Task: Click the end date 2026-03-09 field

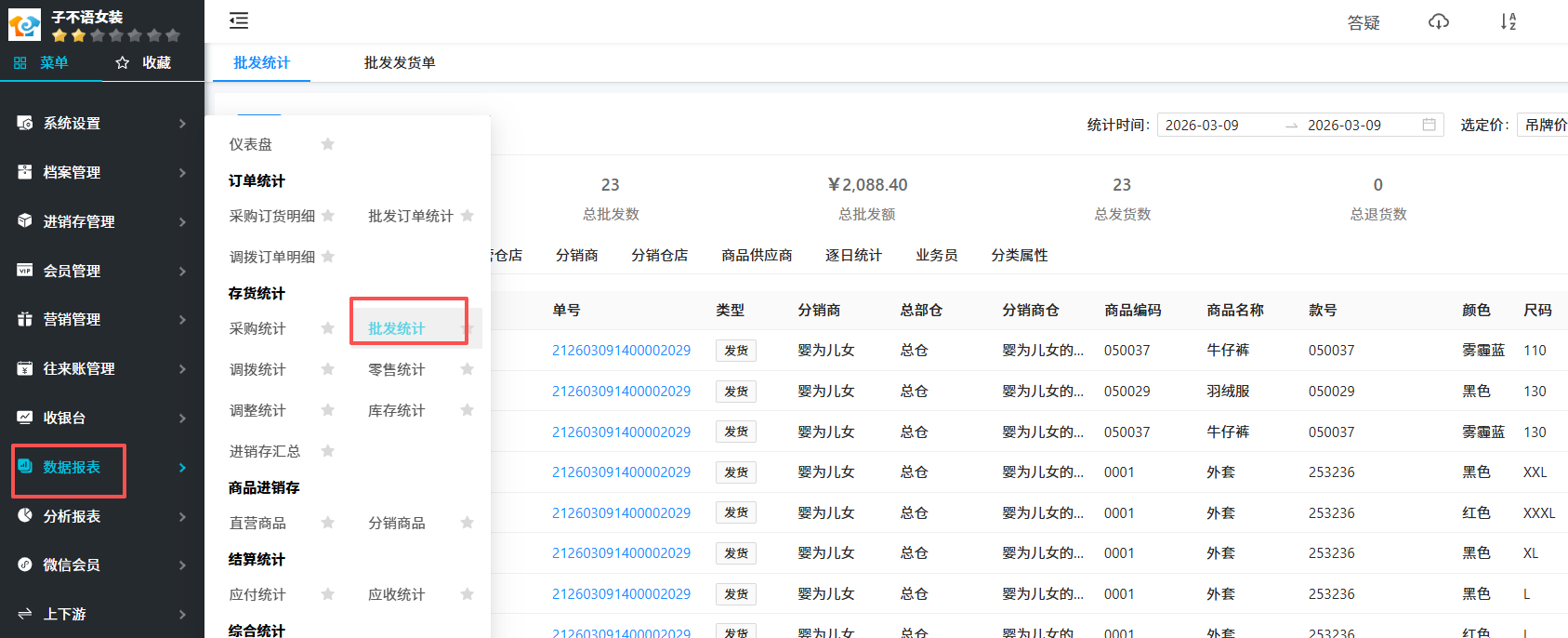Action: [1344, 125]
